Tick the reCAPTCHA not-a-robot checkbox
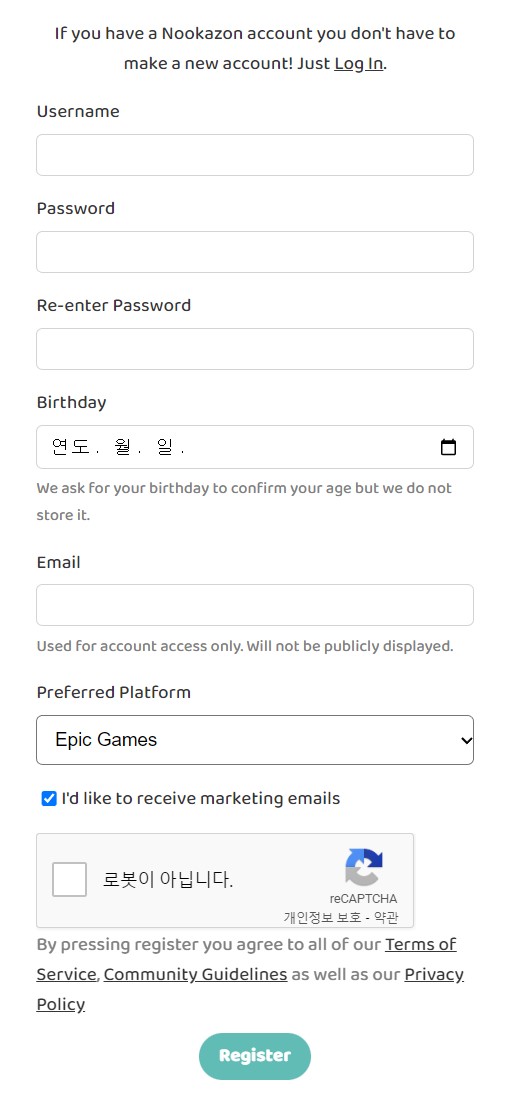 pos(69,879)
